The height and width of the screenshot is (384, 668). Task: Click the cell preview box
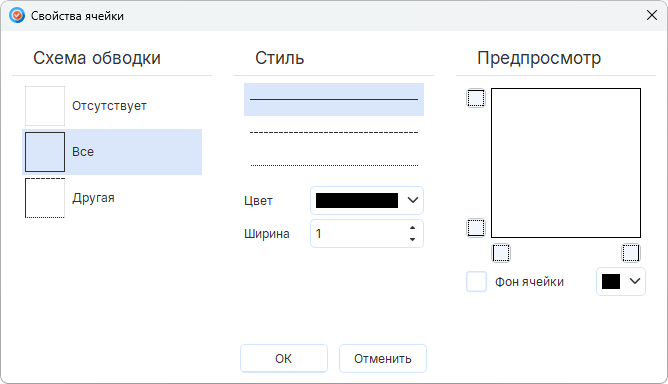[x=566, y=163]
